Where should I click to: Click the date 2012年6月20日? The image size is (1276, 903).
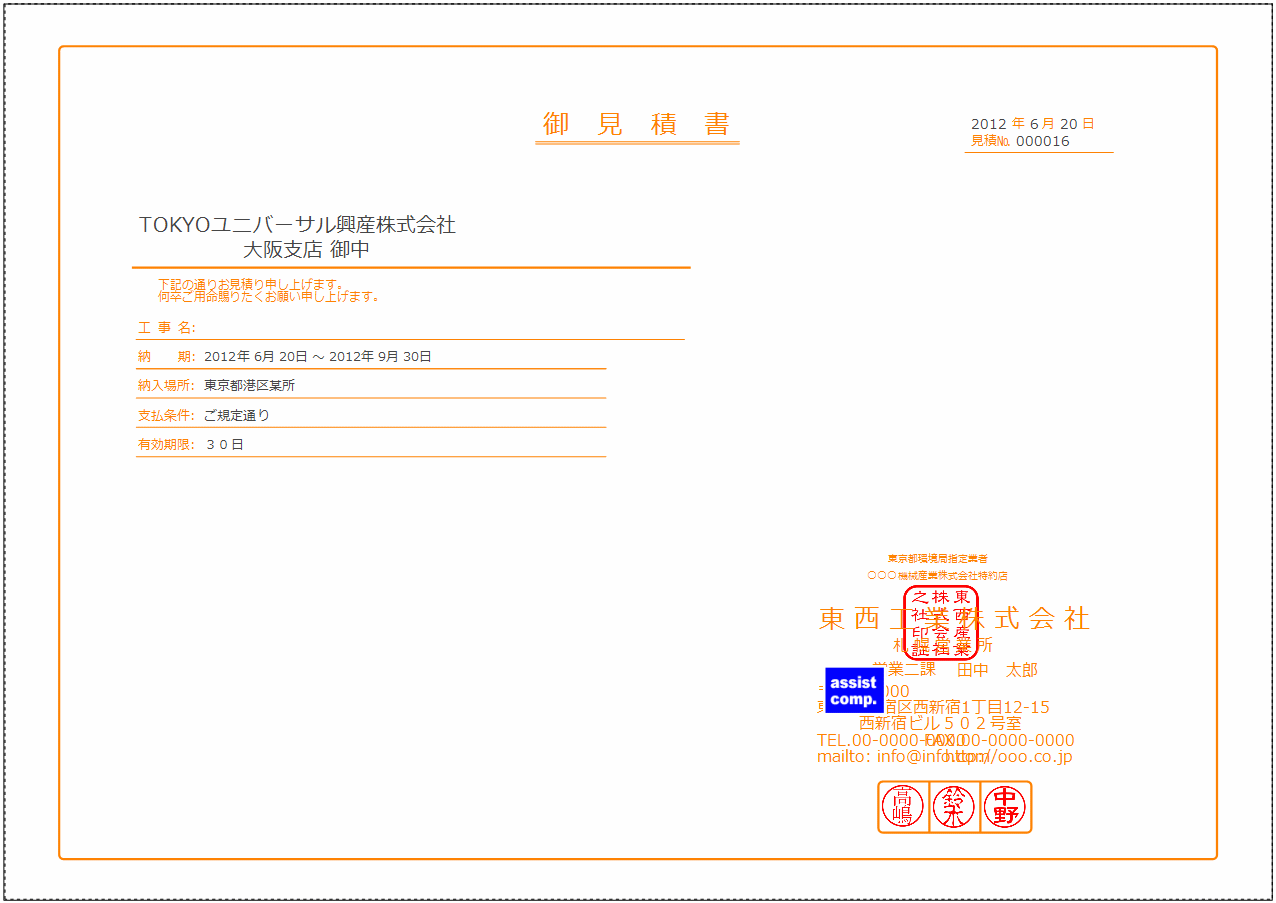(1031, 121)
